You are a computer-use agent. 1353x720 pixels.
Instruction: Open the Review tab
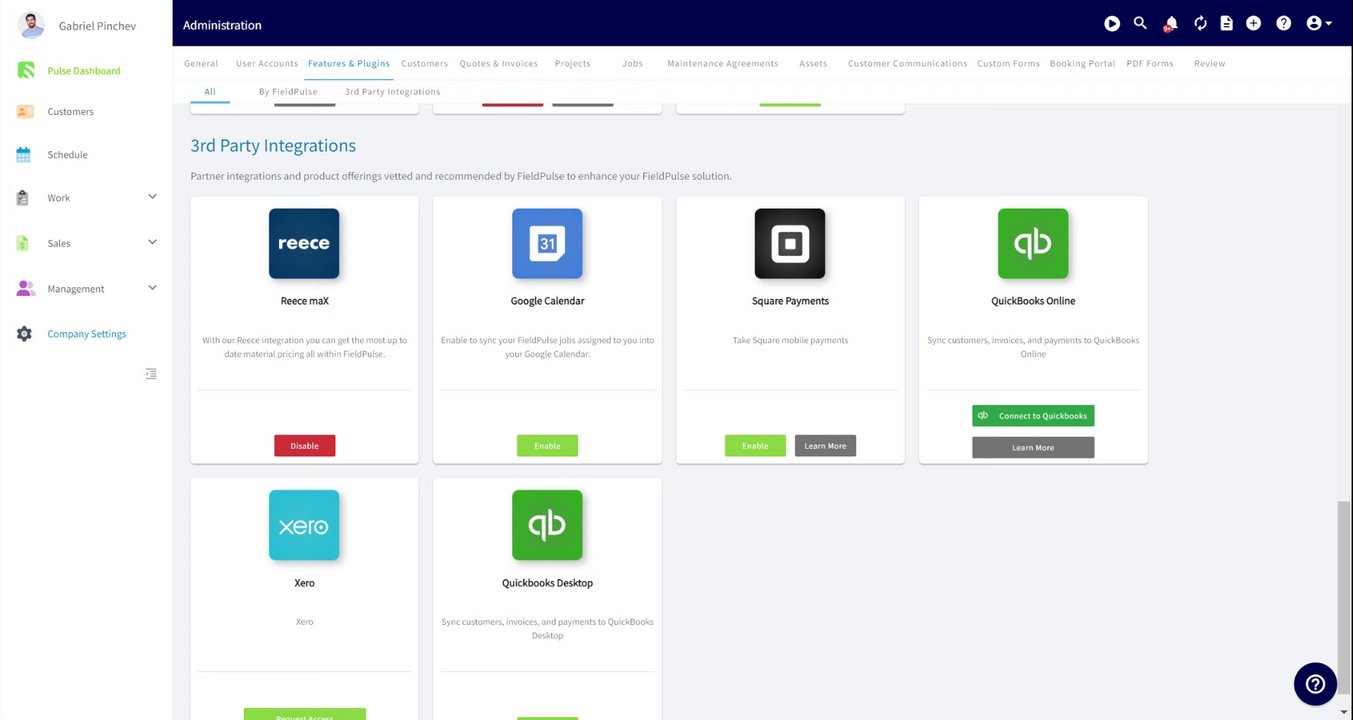(1209, 63)
